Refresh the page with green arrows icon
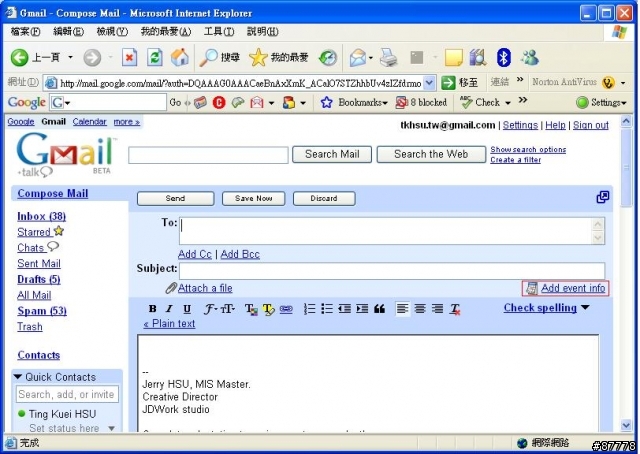Screen dimensions: 640x454 click(155, 58)
